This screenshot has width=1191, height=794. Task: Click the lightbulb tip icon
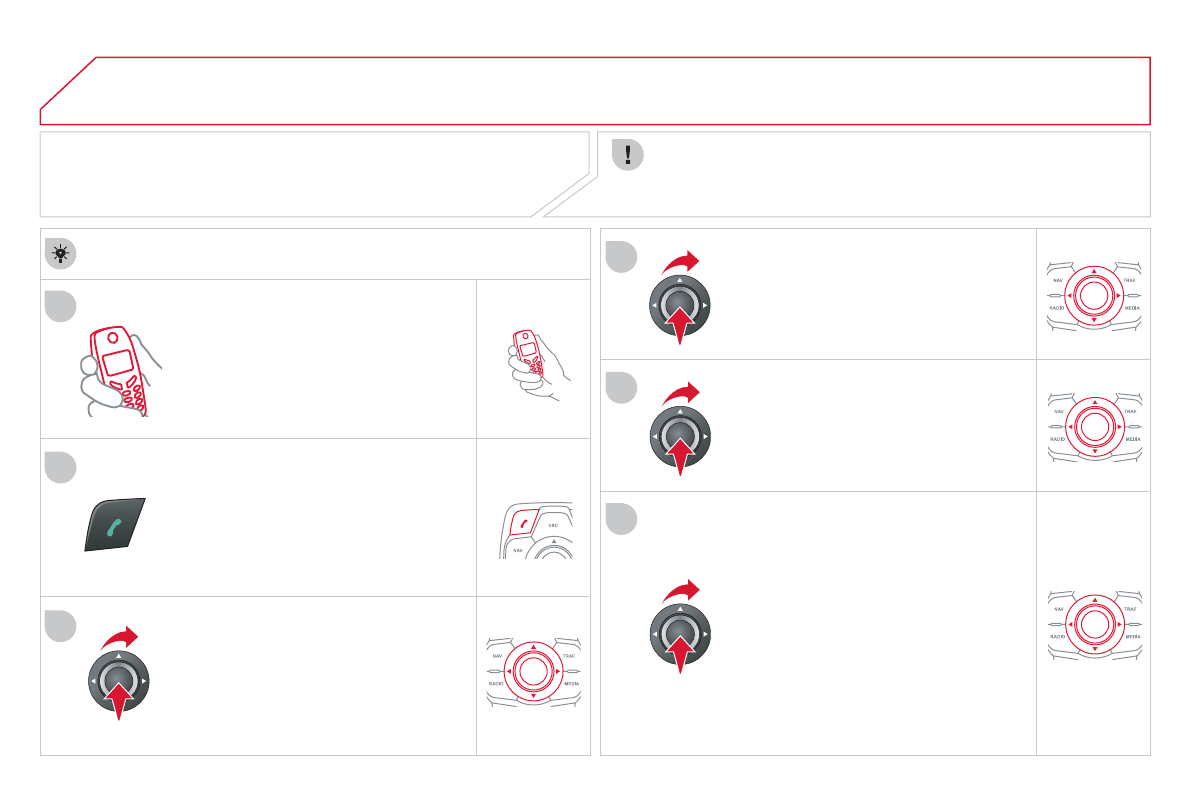(61, 255)
